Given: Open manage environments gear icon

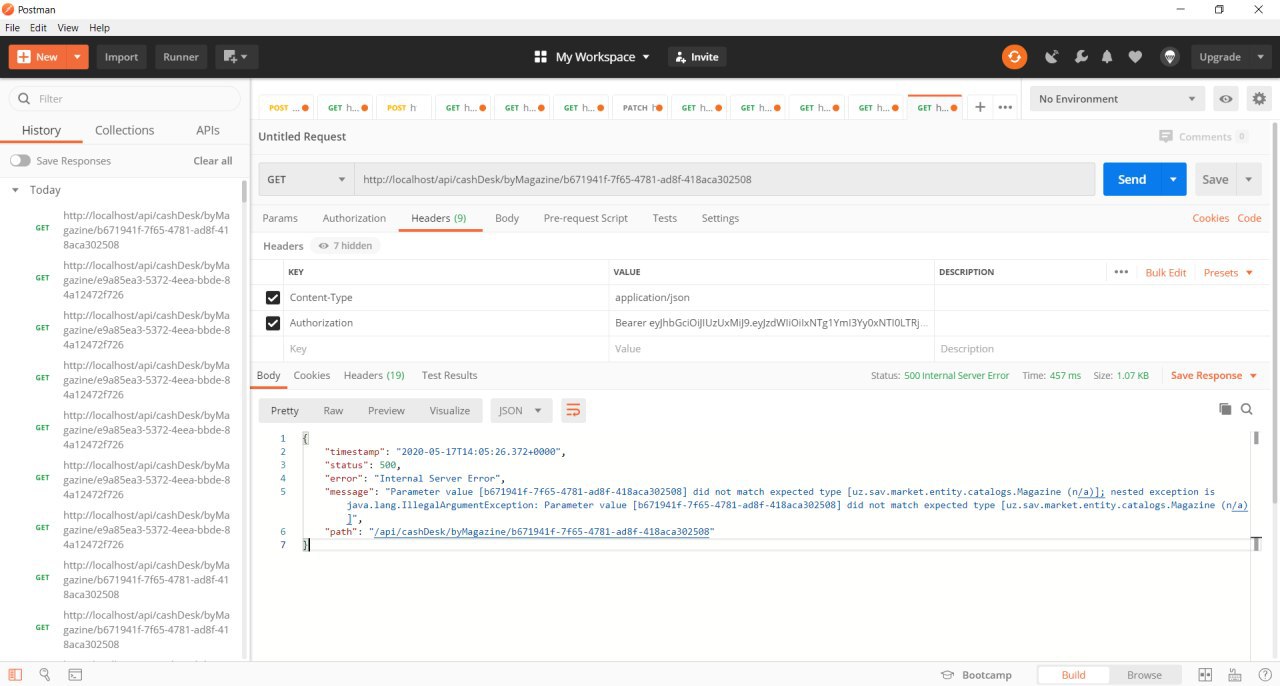Looking at the screenshot, I should (1259, 99).
